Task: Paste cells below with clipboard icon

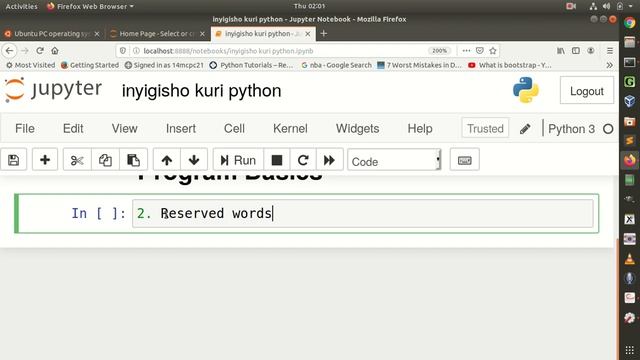Action: click(x=133, y=160)
